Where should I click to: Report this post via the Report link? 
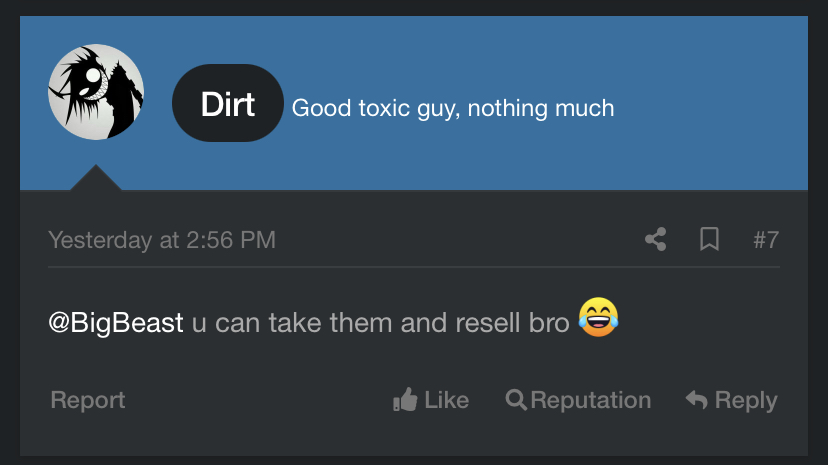88,400
